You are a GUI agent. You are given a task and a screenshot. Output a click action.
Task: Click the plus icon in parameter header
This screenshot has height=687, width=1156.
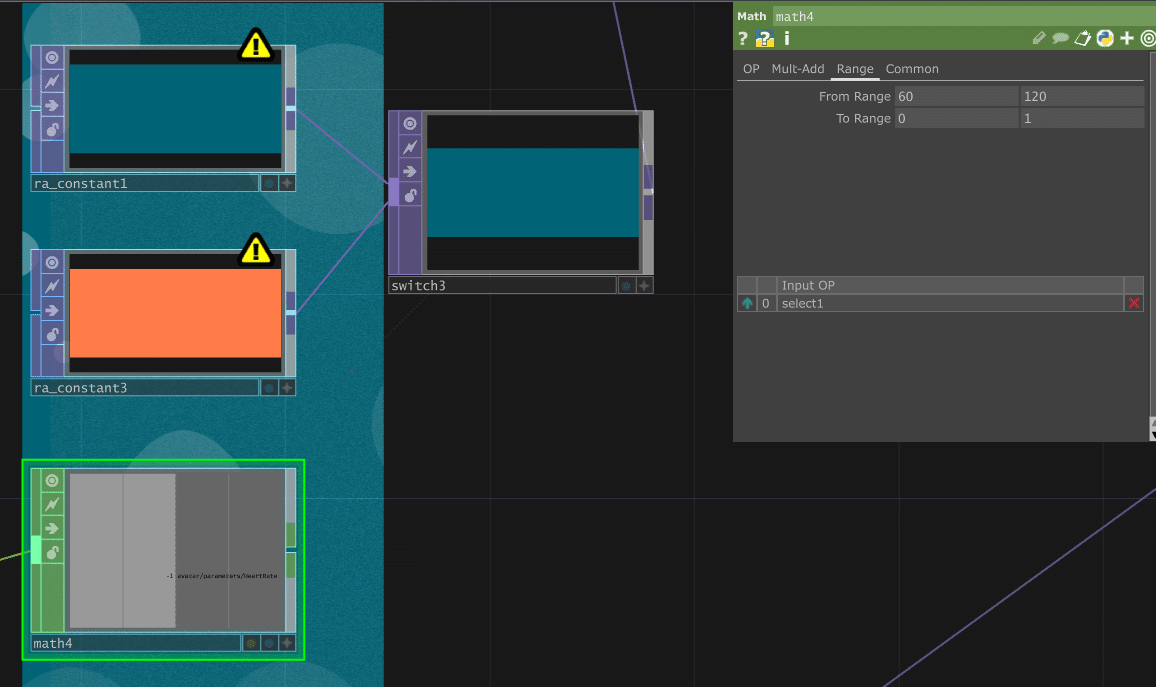tap(1127, 38)
